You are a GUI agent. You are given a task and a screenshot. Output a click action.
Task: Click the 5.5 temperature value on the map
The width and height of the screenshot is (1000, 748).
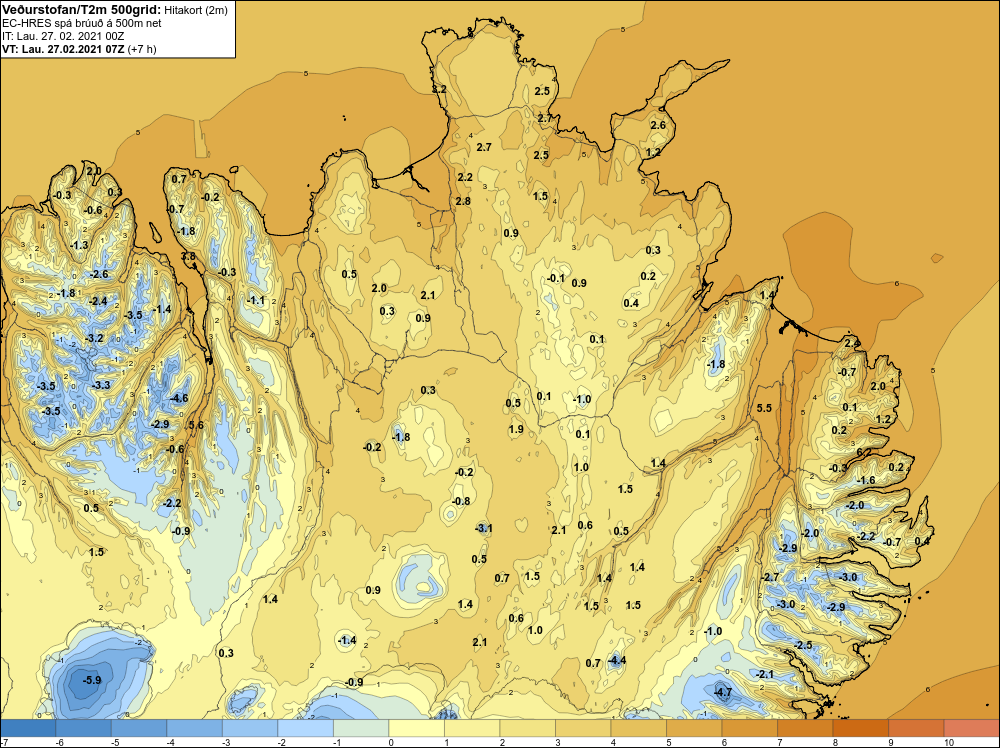[x=764, y=408]
